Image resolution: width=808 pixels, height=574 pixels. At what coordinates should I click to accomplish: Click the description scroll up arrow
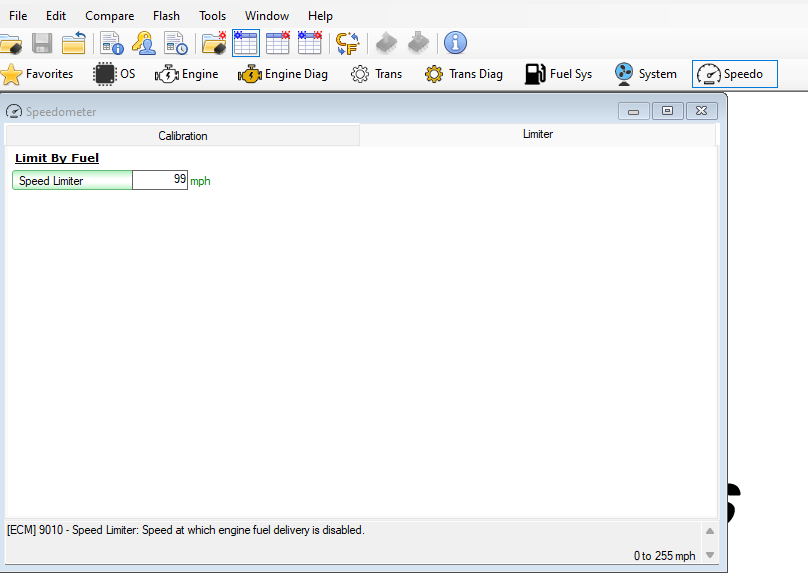710,531
